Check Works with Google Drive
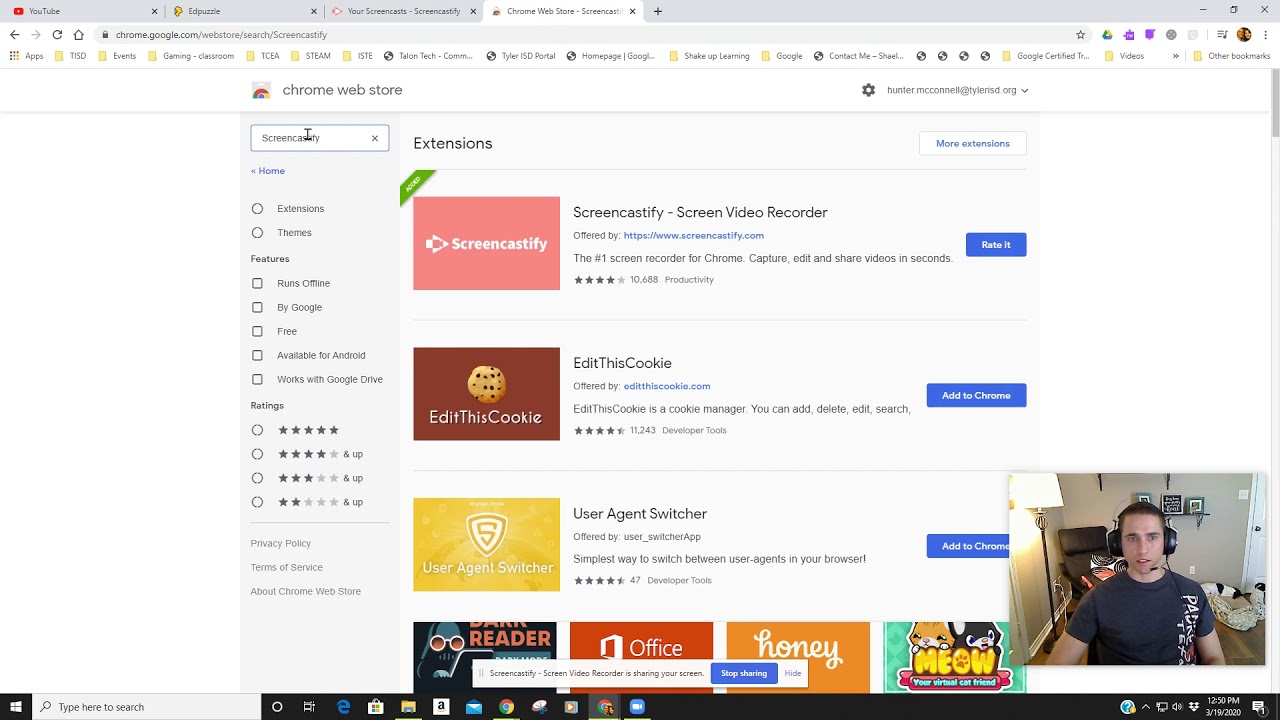Image resolution: width=1280 pixels, height=720 pixels. [x=257, y=380]
